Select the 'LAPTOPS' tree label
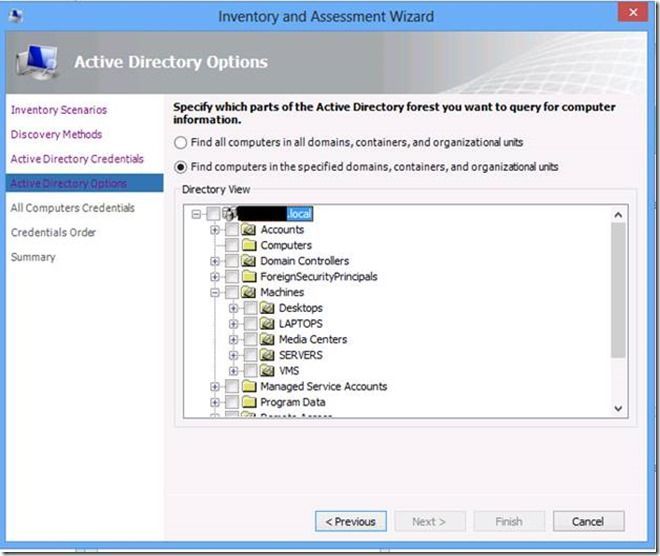Image resolution: width=660 pixels, height=556 pixels. 301,324
